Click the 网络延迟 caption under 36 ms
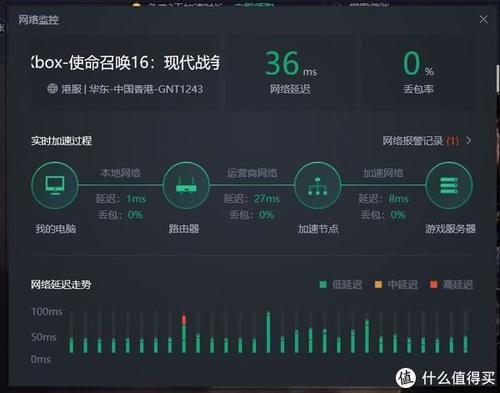Viewport: 500px width, 393px height. 290,89
